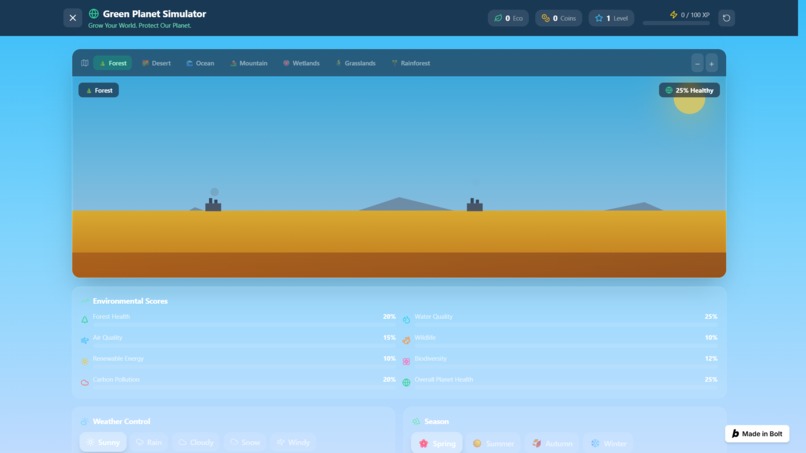The height and width of the screenshot is (453, 806).
Task: Zoom out with the minus button
Action: click(x=697, y=63)
